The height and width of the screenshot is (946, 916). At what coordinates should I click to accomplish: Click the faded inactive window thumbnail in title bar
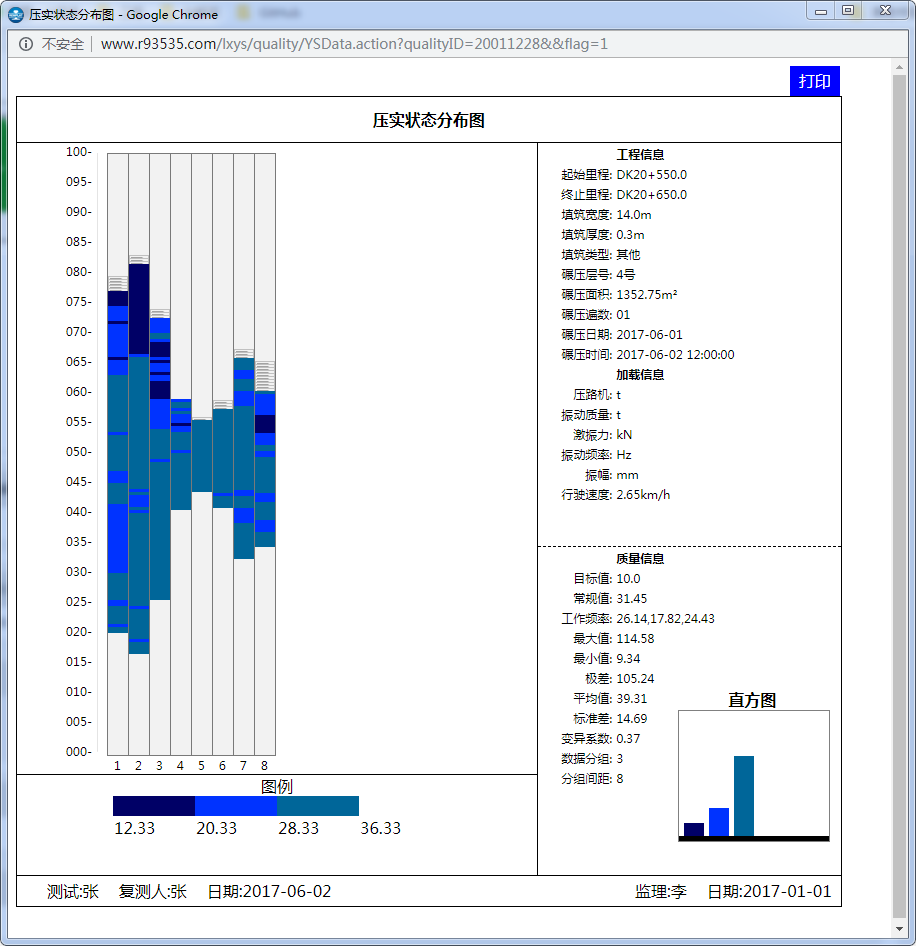click(268, 14)
